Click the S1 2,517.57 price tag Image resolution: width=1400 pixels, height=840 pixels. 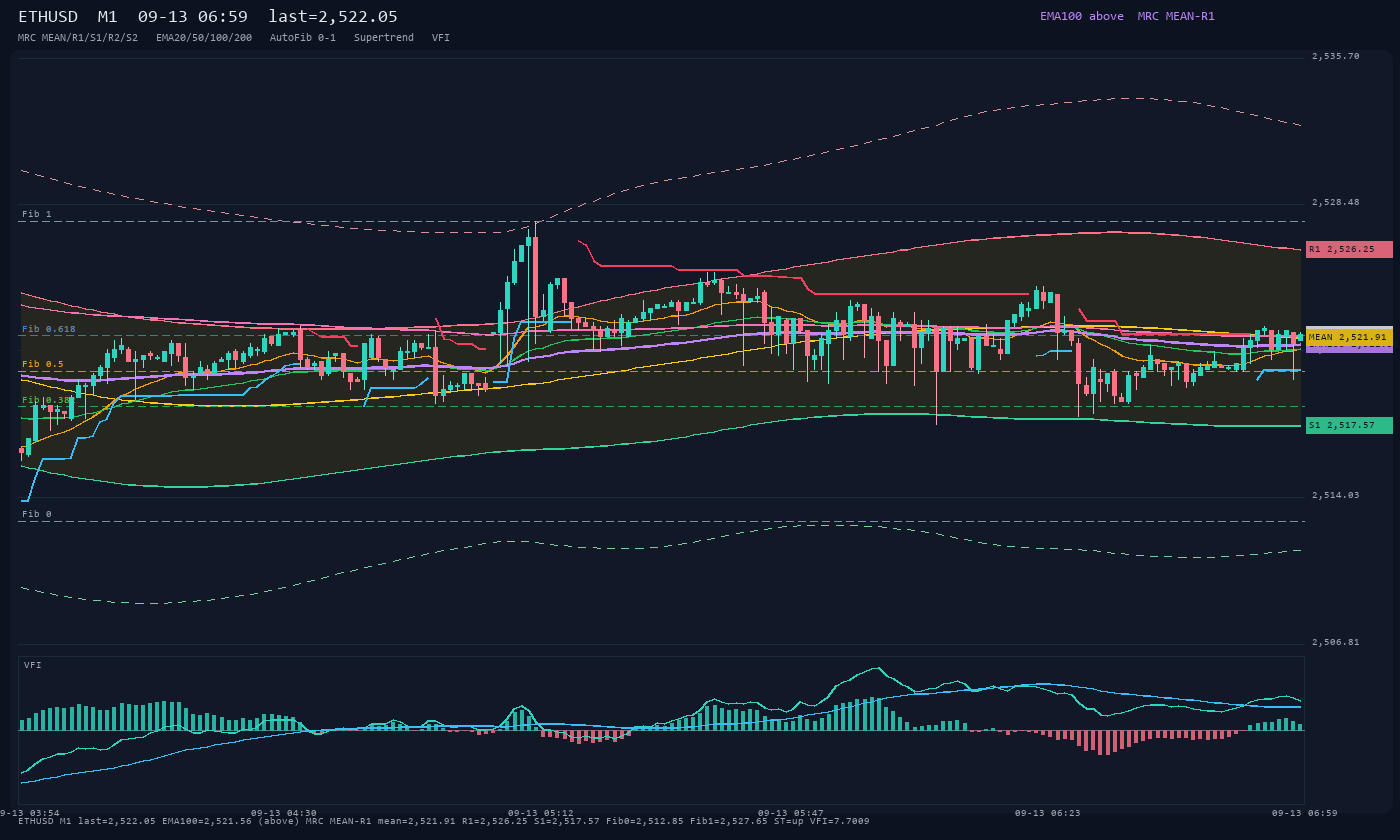1349,425
